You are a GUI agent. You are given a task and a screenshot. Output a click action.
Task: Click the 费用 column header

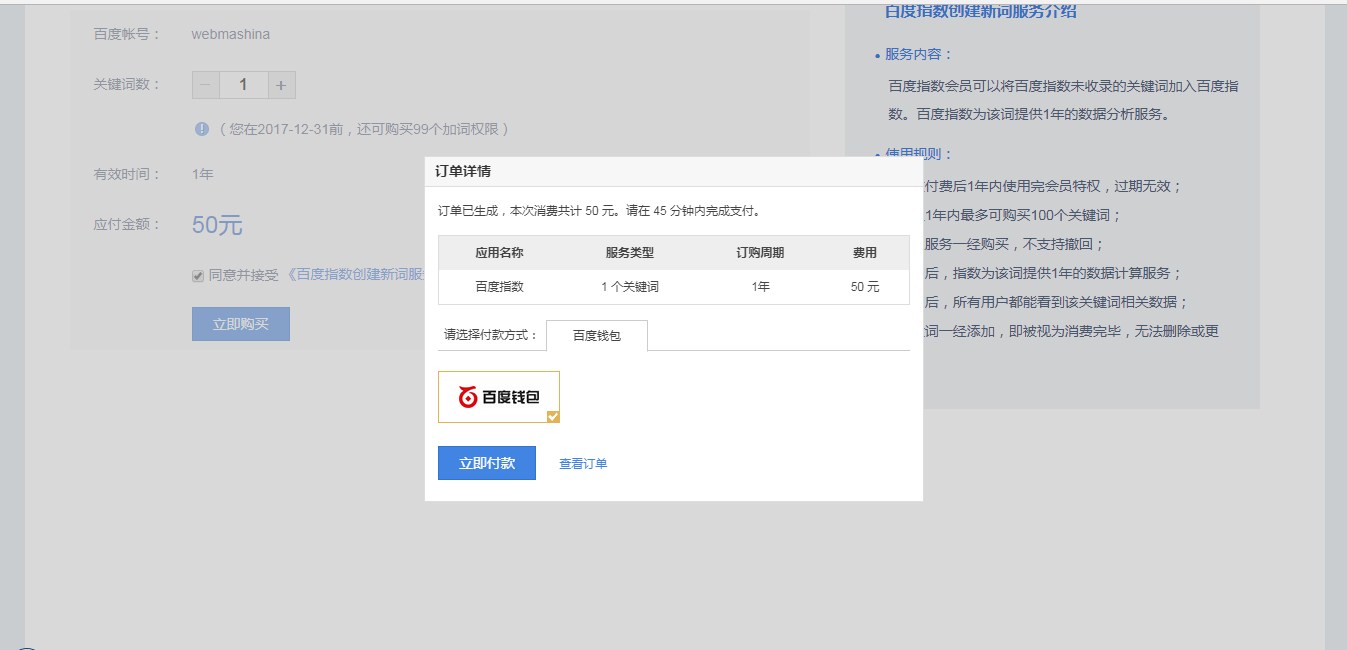(865, 253)
